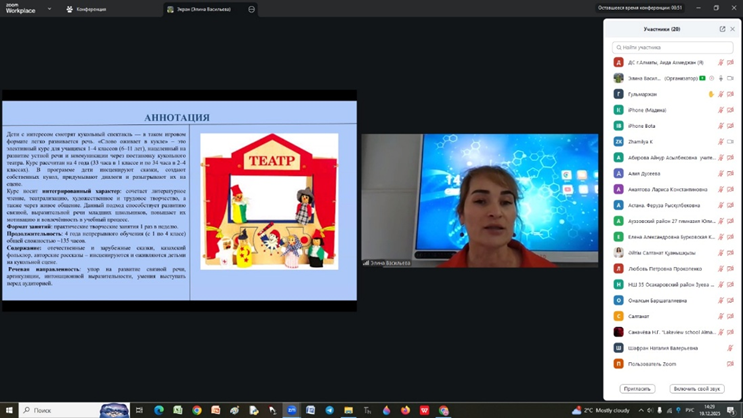Click the Zhamilya K camera icon
743x418 pixels.
pyautogui.click(x=731, y=142)
